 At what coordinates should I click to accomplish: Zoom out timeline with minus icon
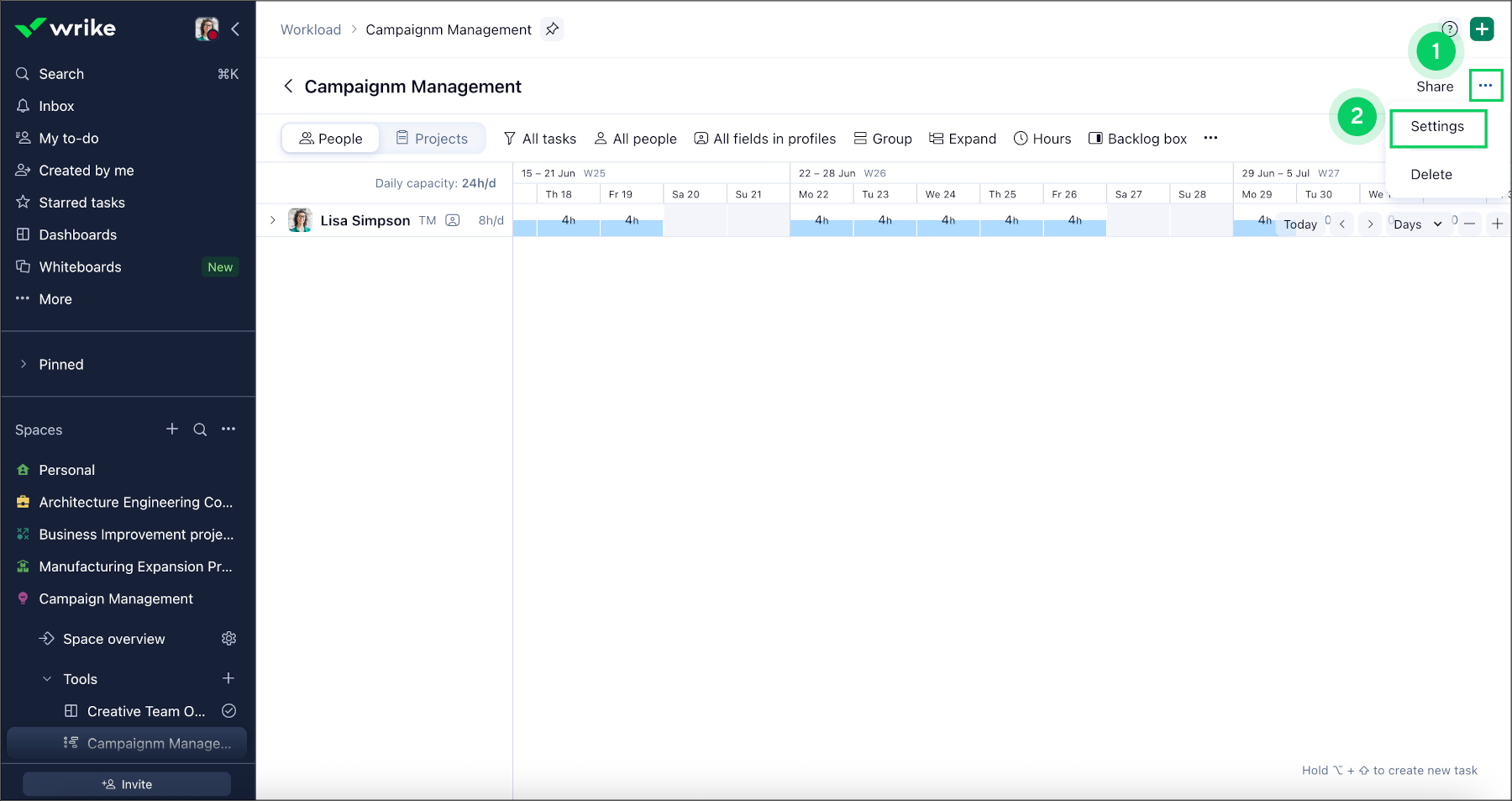pyautogui.click(x=1469, y=224)
